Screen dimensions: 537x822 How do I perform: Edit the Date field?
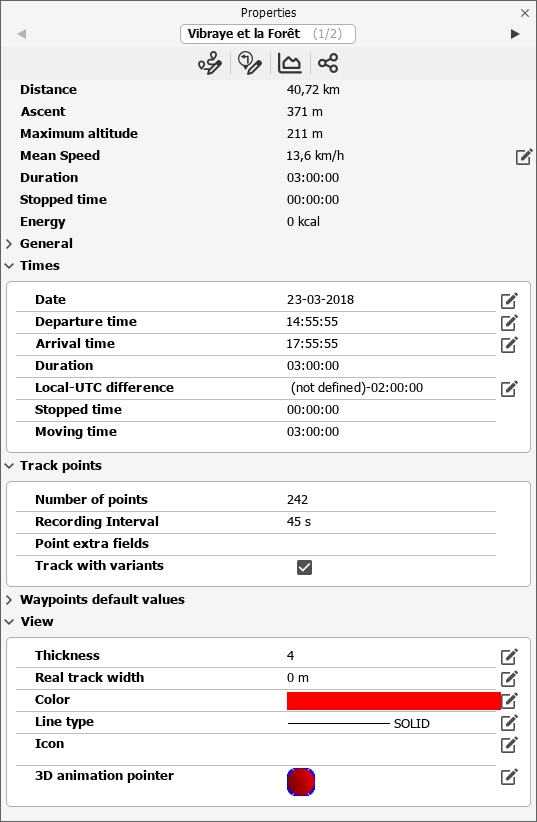[509, 300]
